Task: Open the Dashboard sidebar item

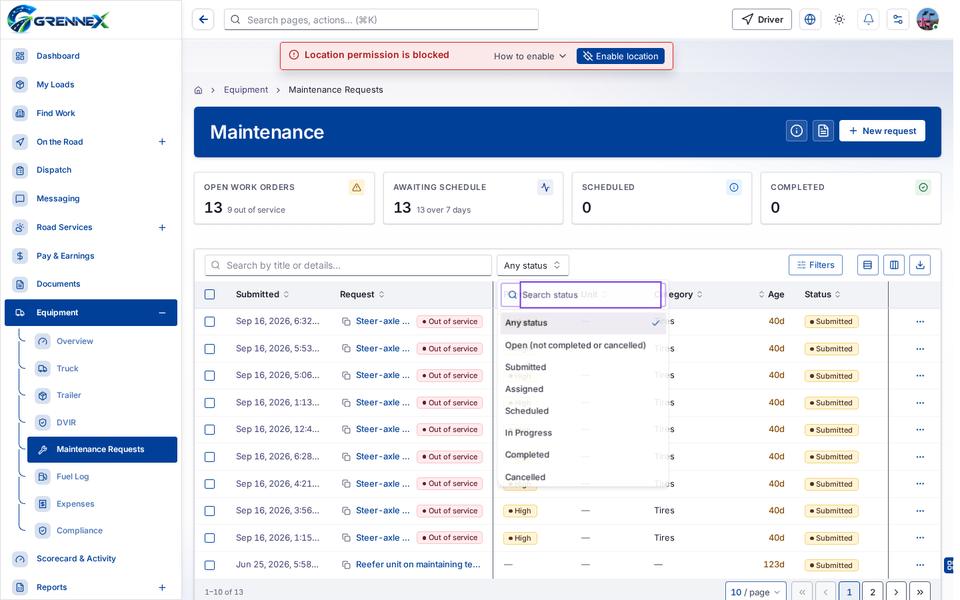Action: pos(91,56)
